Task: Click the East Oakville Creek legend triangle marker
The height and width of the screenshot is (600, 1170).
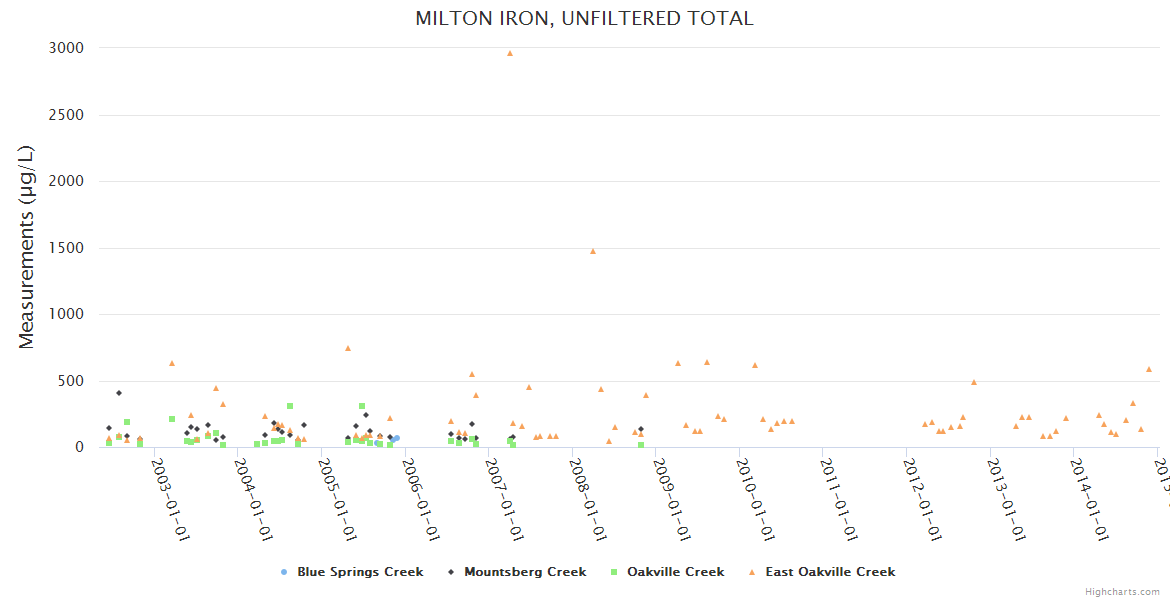Action: coord(752,573)
